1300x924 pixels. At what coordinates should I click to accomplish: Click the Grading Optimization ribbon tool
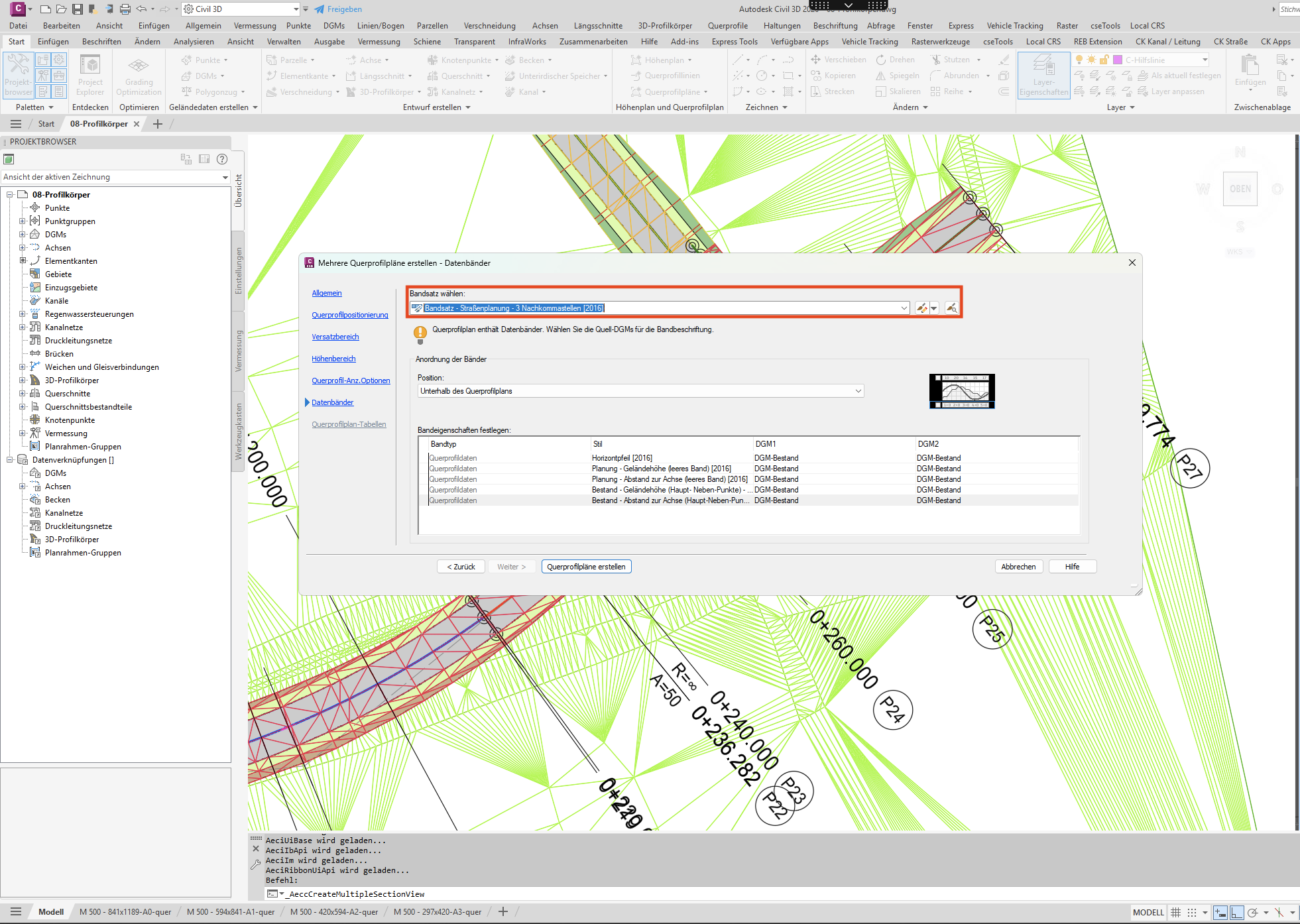pos(139,76)
